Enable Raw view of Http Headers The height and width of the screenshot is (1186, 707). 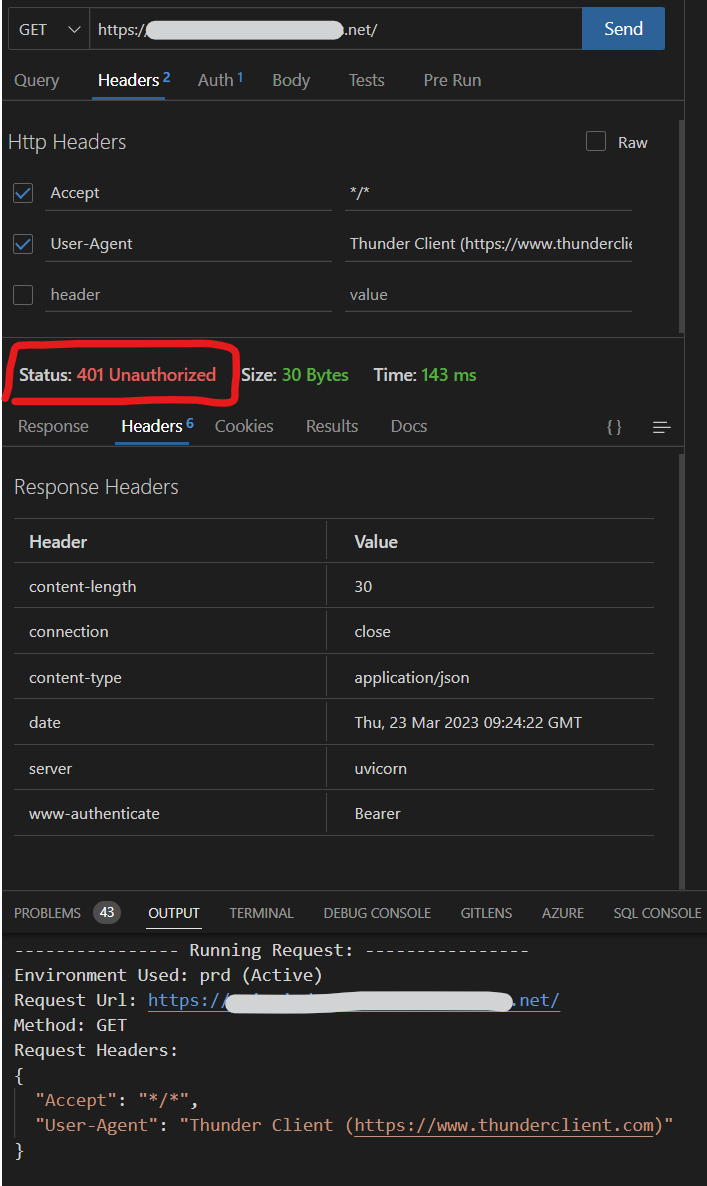pyautogui.click(x=596, y=141)
